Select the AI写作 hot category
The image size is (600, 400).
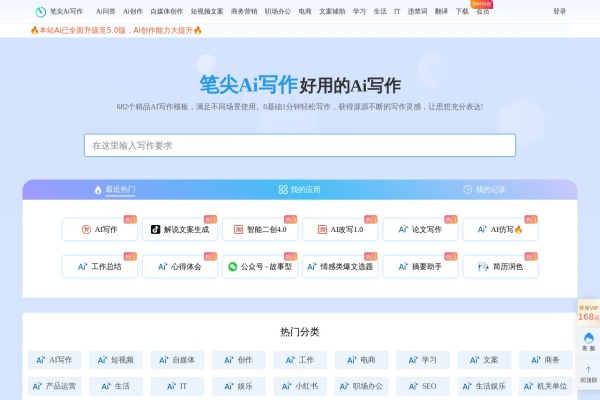[54, 360]
